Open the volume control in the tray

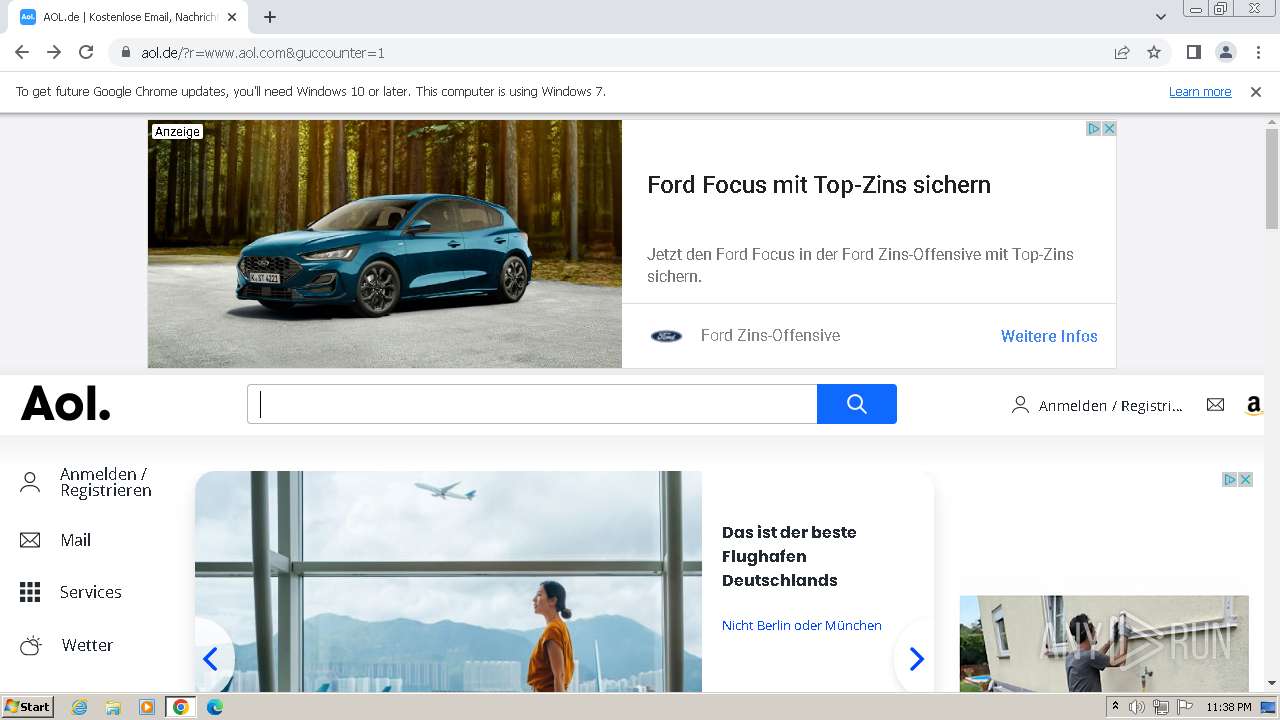pos(1137,707)
